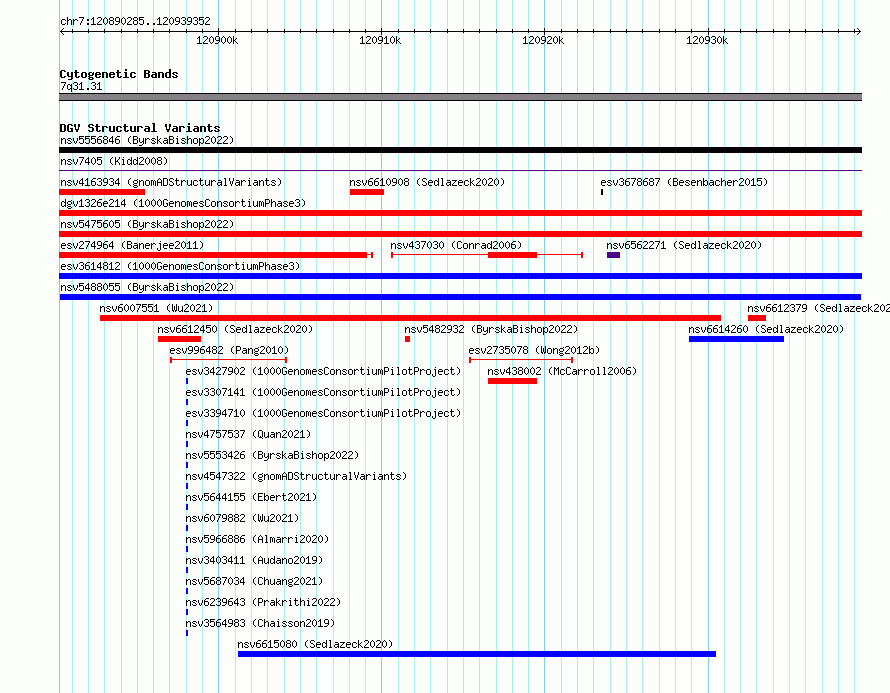
Task: Click the red esv274964 feature bar
Action: tap(216, 255)
